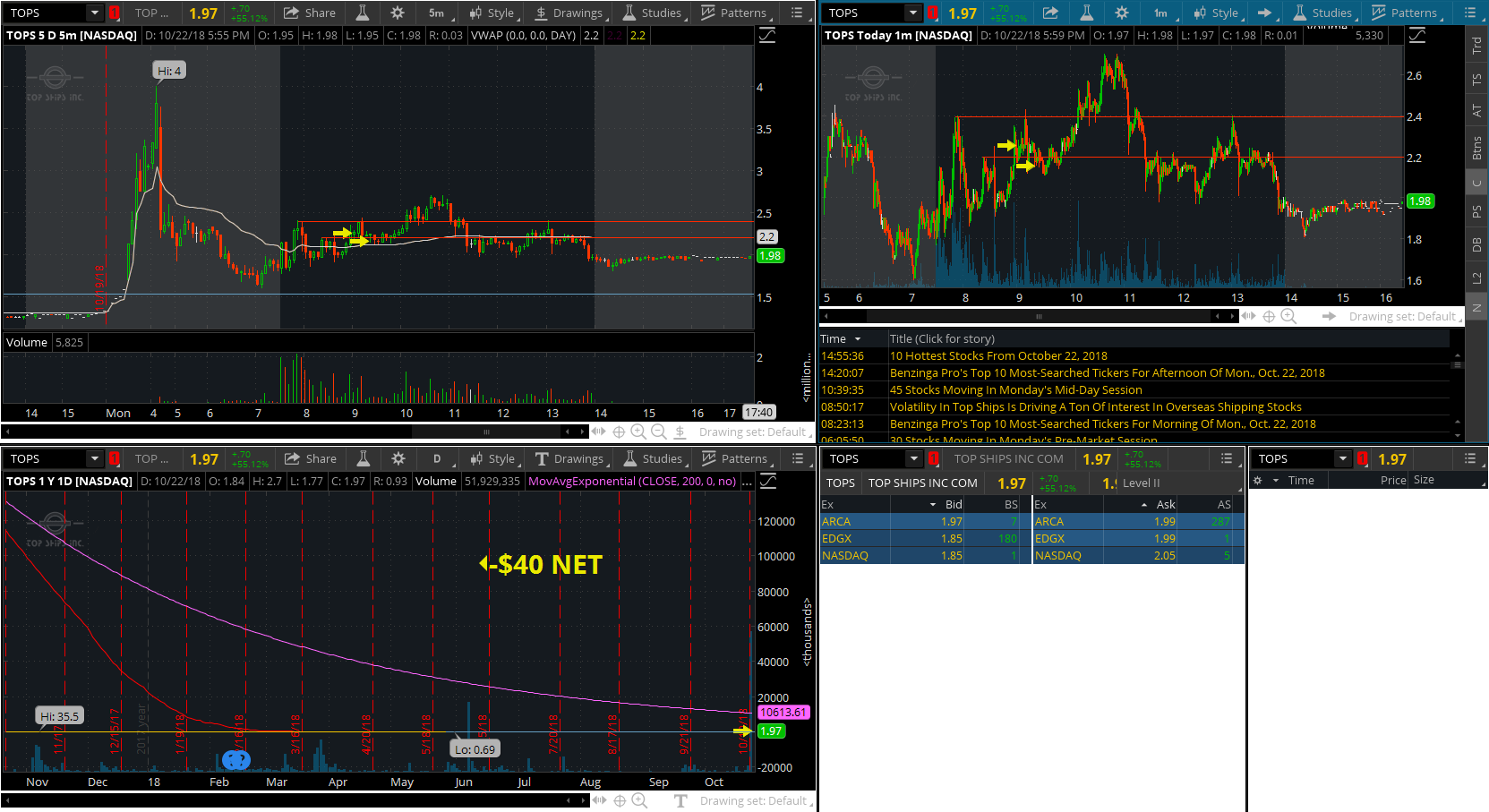Click the dollar sign icon below the 5m chart
This screenshot has width=1489, height=812.
pyautogui.click(x=680, y=432)
